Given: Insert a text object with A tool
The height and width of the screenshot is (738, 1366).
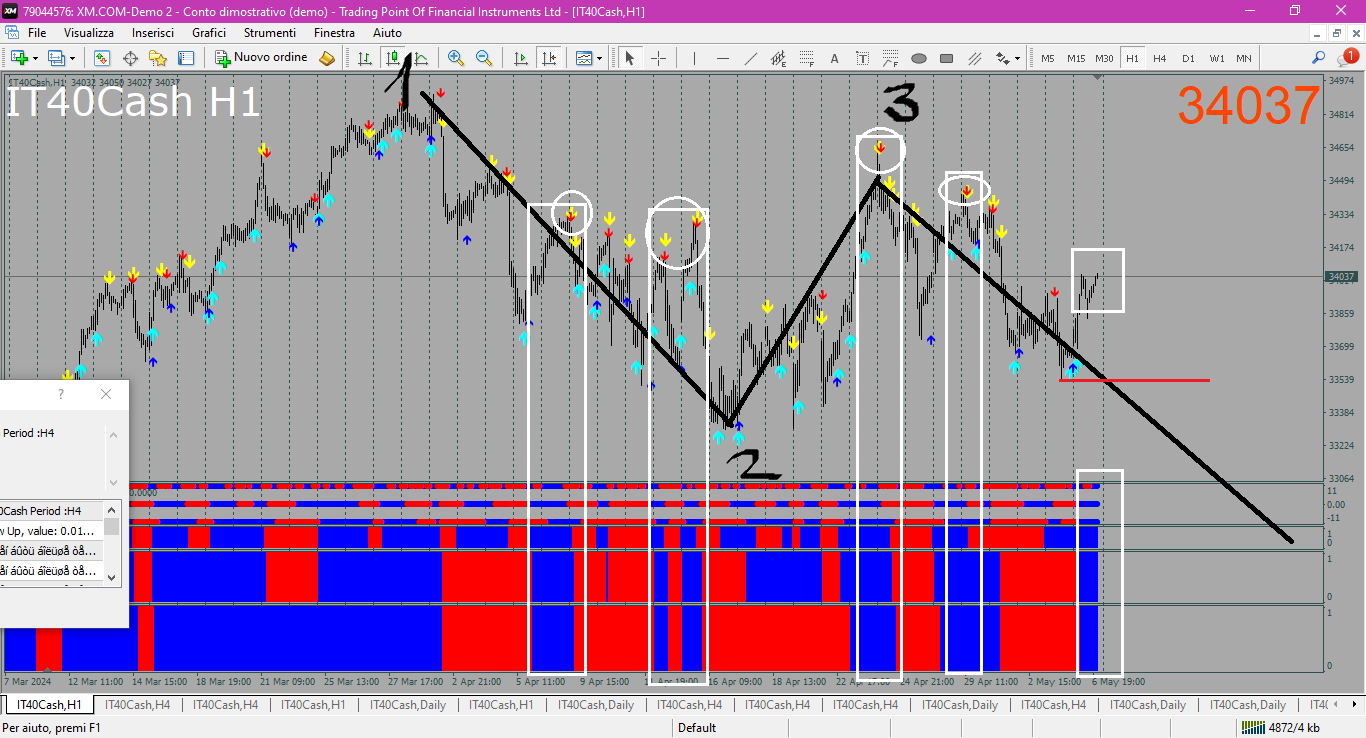Looking at the screenshot, I should tap(834, 58).
